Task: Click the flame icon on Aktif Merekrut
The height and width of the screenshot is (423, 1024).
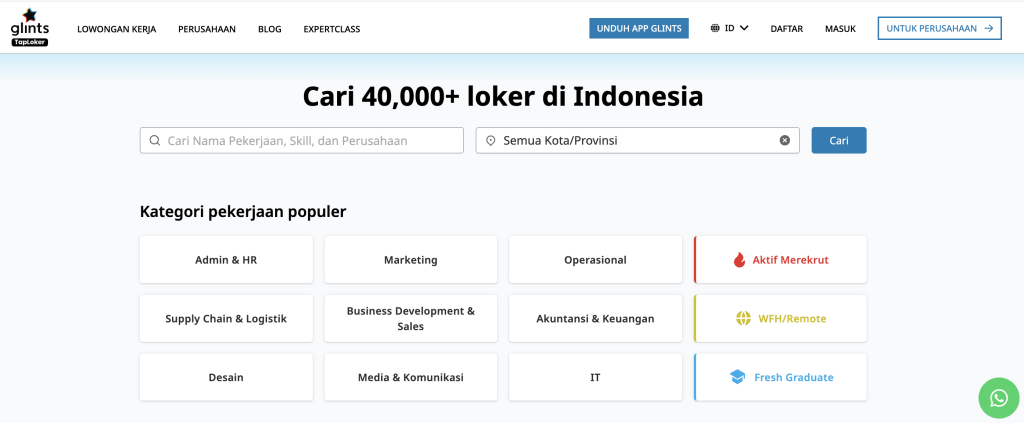Action: coord(739,260)
